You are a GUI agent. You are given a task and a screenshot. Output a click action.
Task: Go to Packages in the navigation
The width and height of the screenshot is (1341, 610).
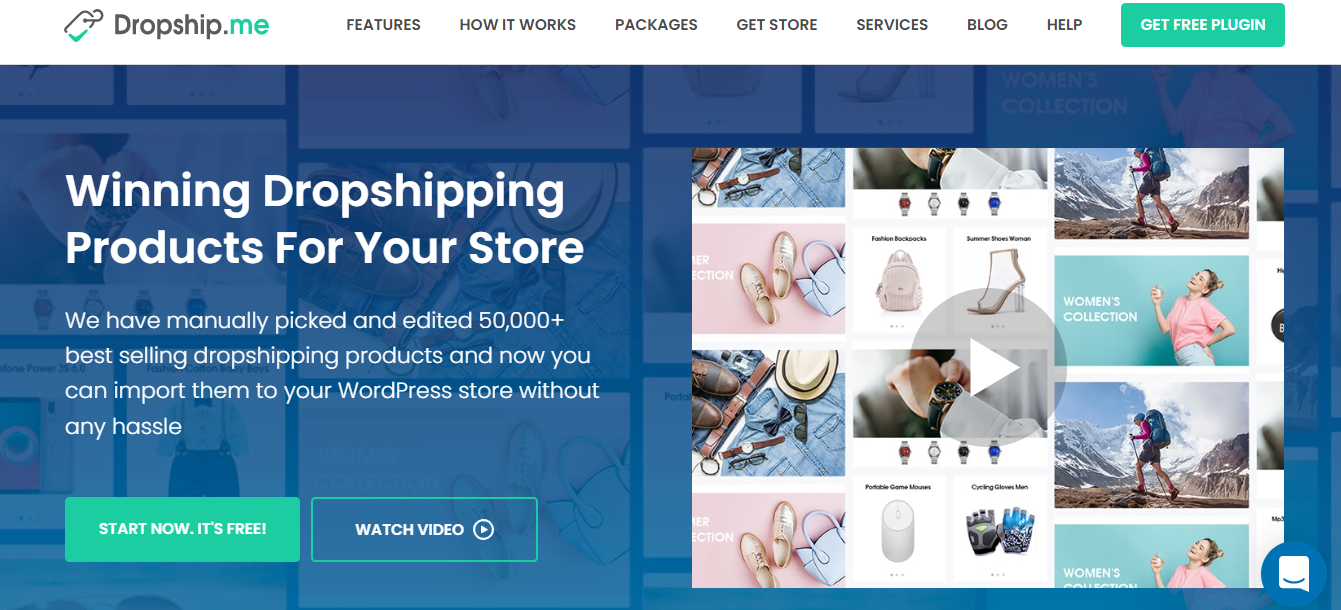(656, 25)
